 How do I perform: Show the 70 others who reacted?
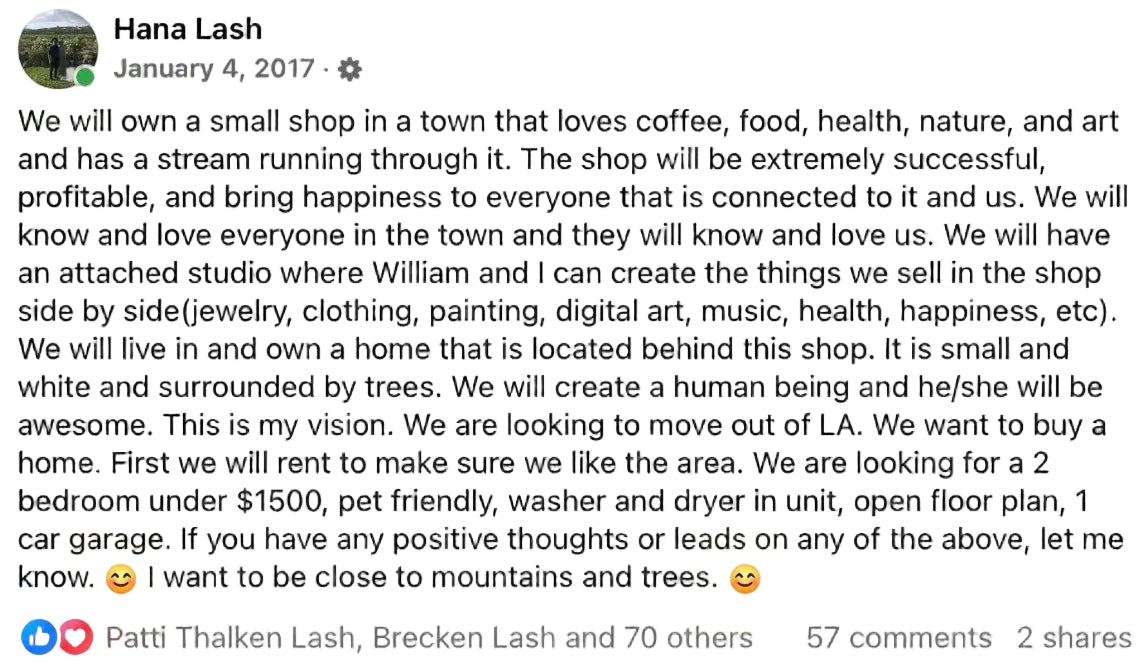[688, 637]
